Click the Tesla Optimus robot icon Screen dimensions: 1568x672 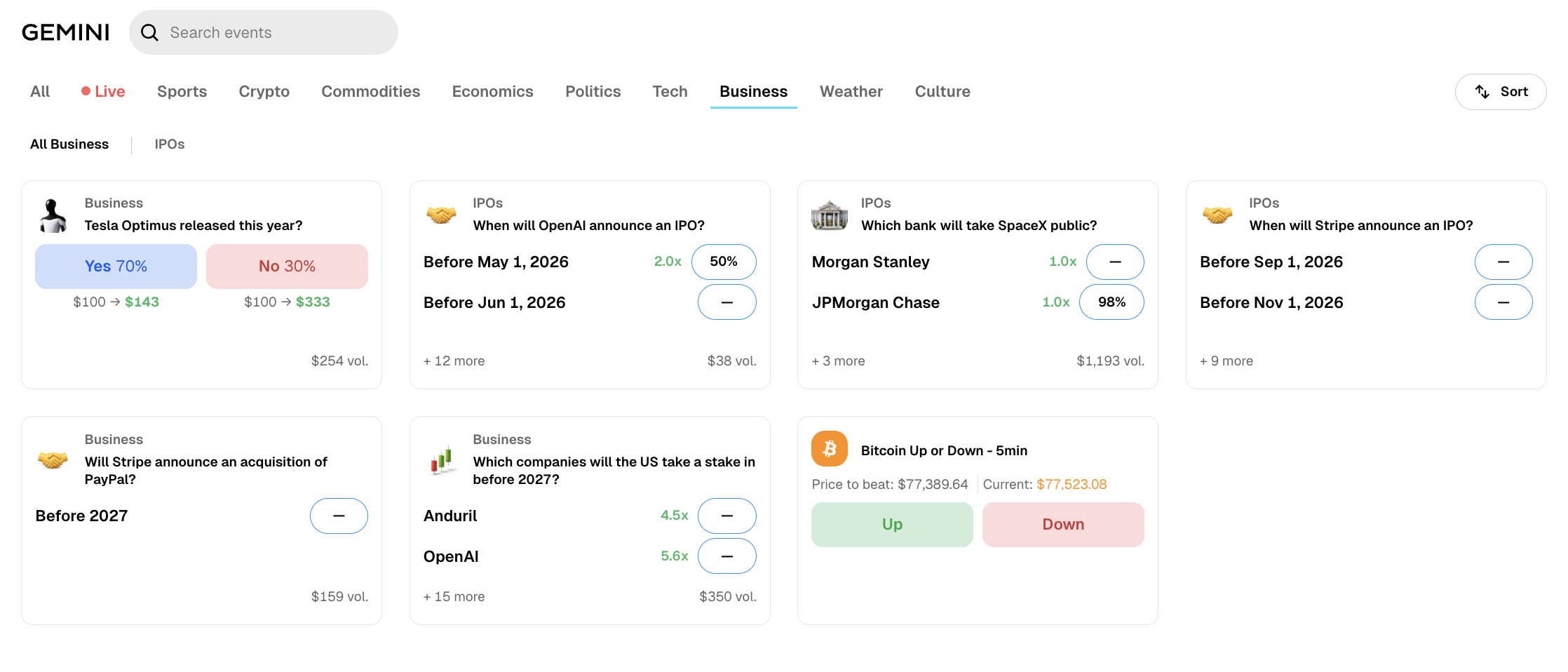(x=53, y=215)
